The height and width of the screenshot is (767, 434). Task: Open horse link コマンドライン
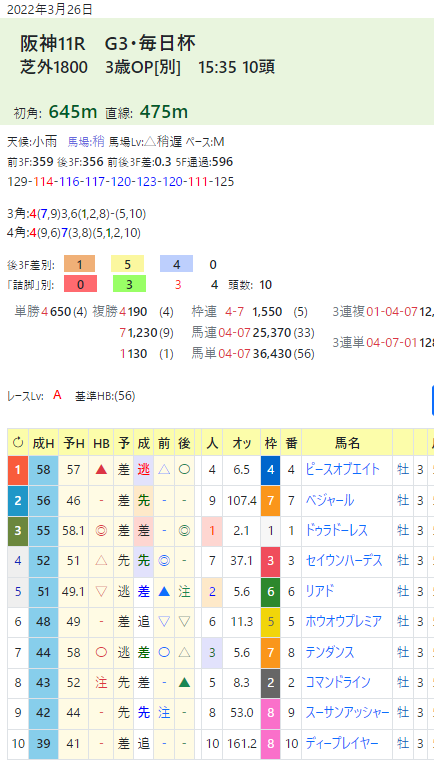point(338,682)
